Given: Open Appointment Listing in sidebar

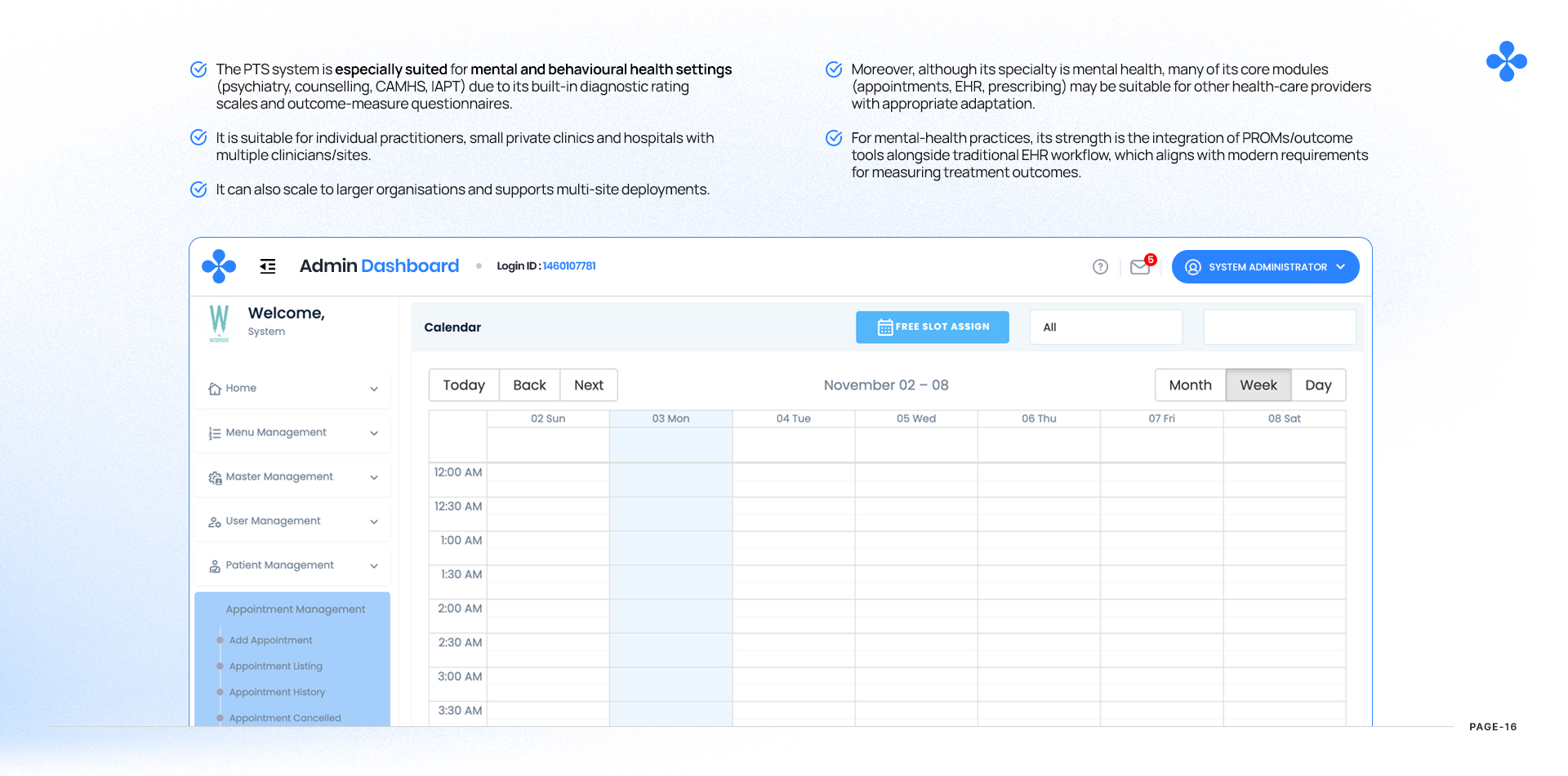Looking at the screenshot, I should [x=276, y=667].
